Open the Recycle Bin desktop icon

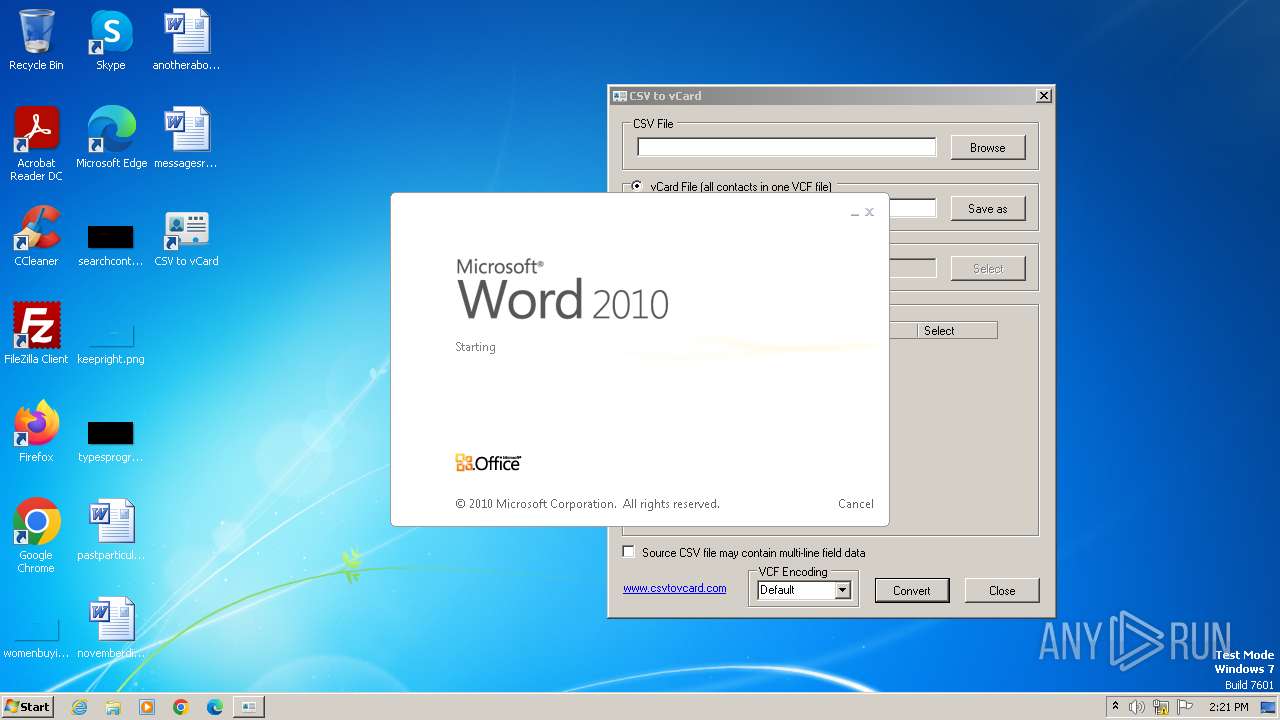click(36, 40)
